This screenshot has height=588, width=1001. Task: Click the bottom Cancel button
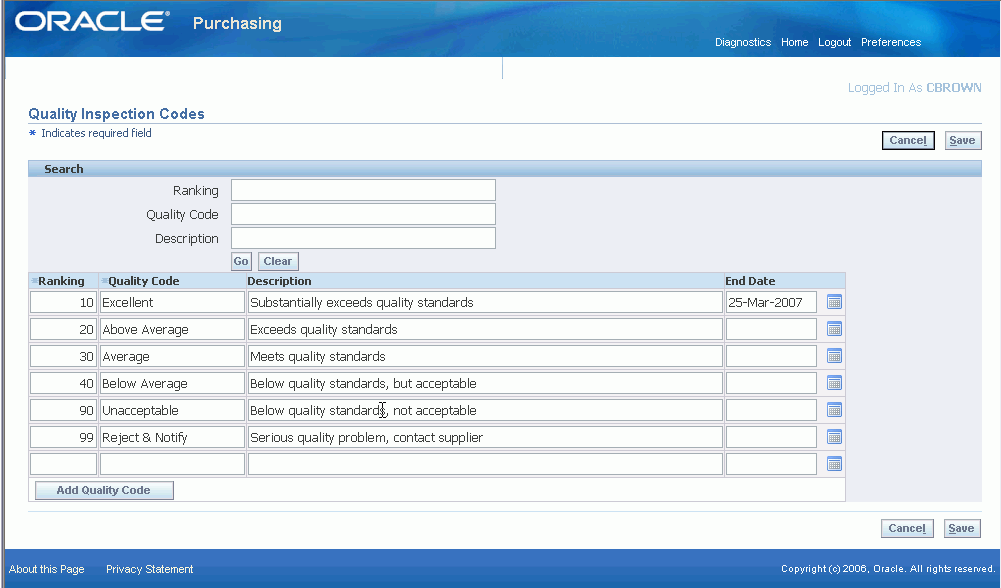tap(907, 528)
